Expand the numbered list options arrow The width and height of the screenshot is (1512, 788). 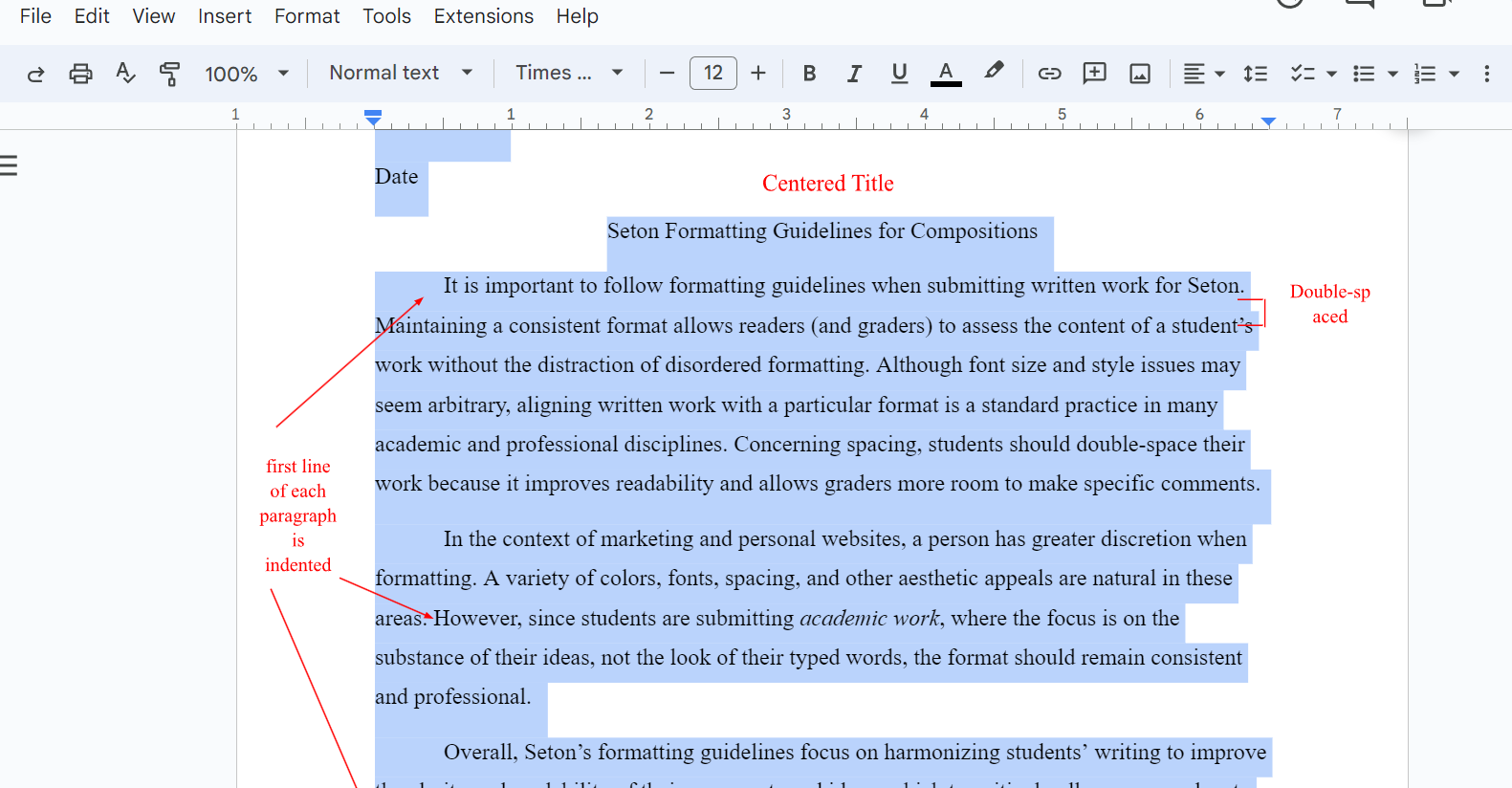pos(1454,74)
